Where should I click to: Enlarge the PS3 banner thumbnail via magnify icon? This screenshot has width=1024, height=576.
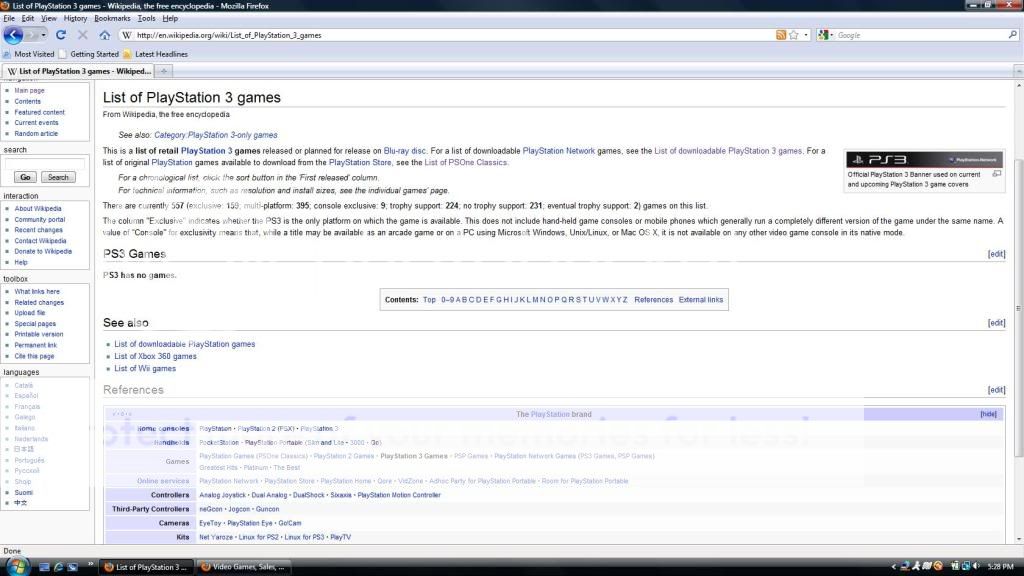(996, 174)
